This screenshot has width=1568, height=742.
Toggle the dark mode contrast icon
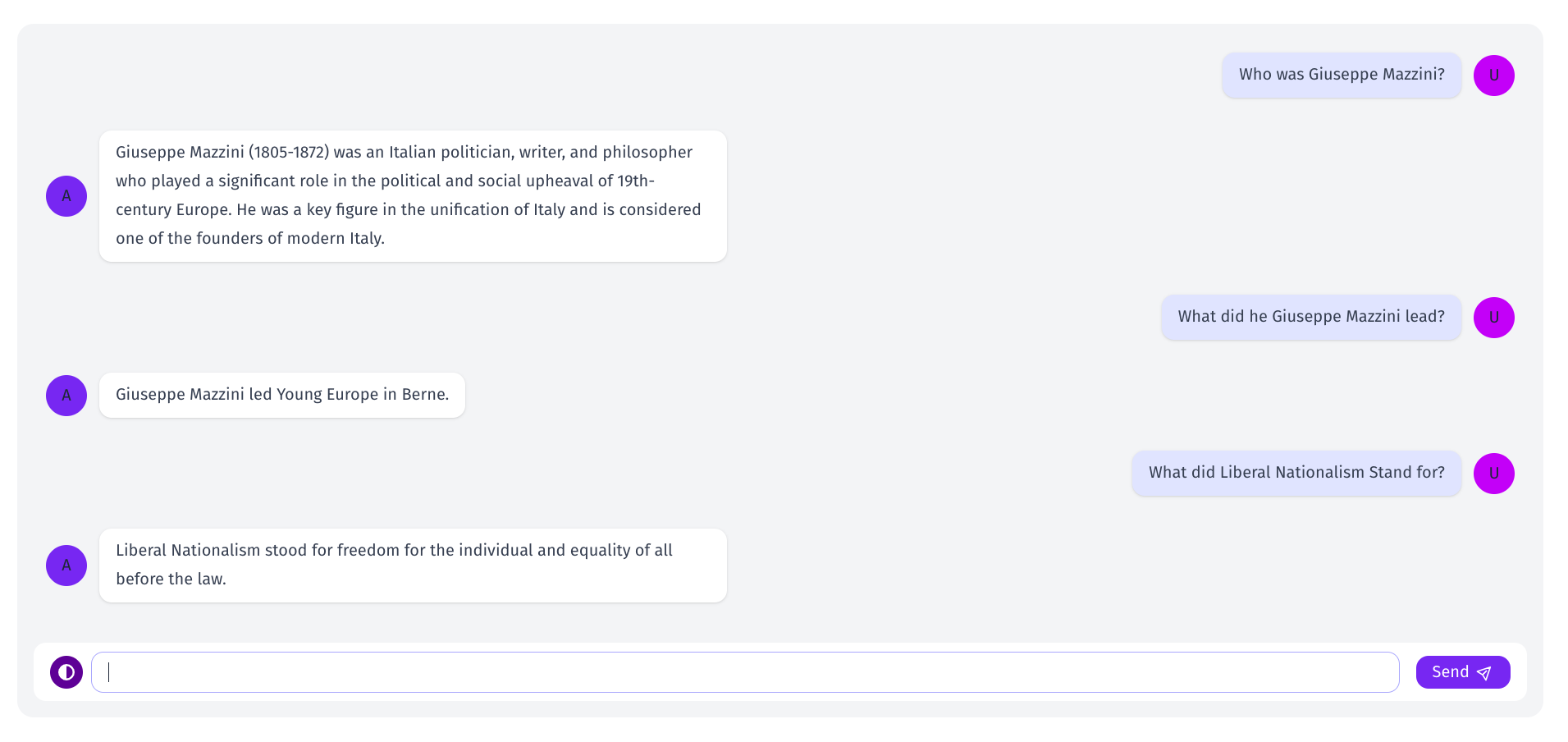[x=66, y=672]
